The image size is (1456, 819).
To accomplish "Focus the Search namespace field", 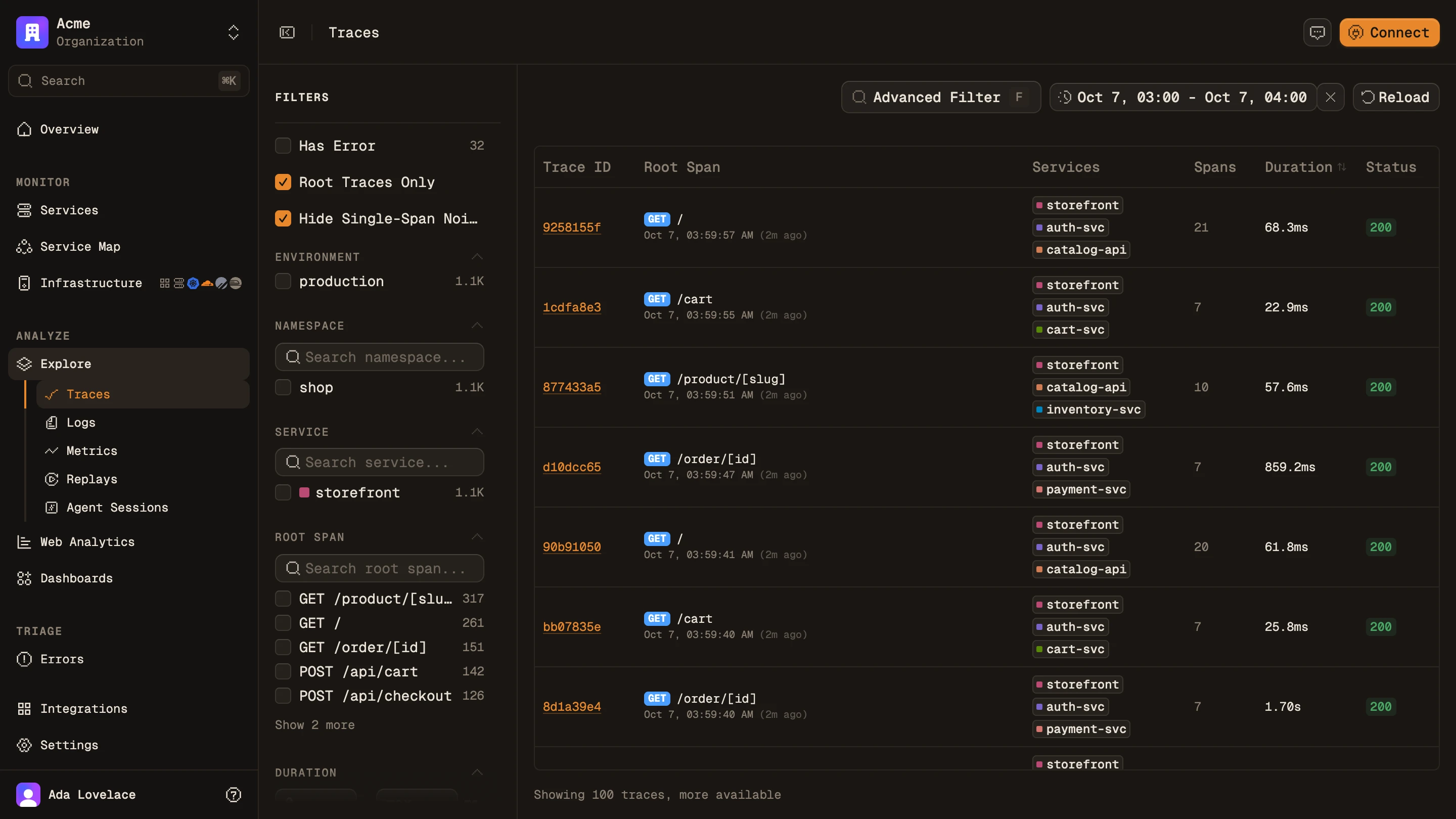I will pyautogui.click(x=379, y=357).
